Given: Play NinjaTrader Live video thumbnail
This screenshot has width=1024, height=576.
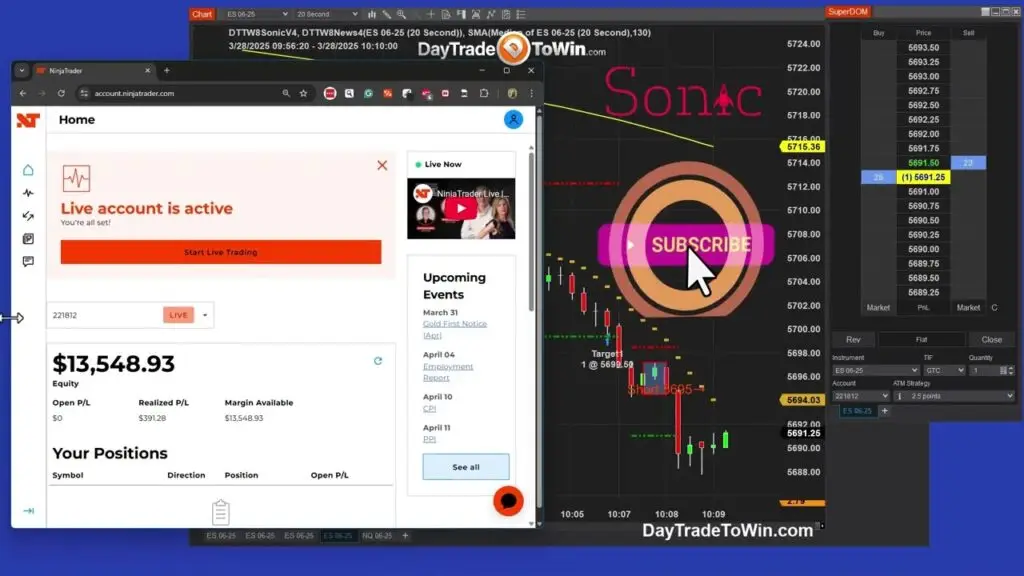Looking at the screenshot, I should (461, 208).
